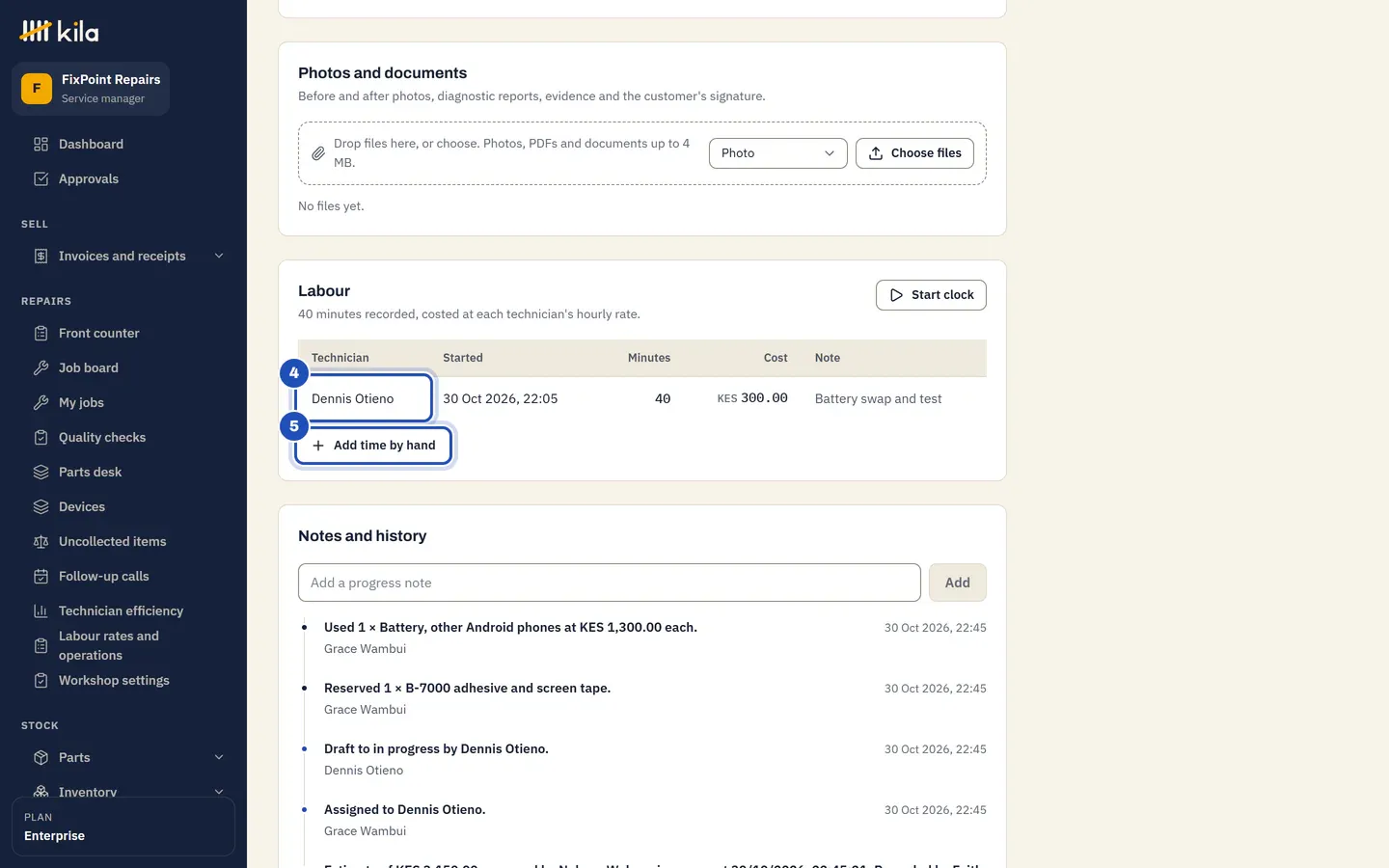Open Technician efficiency chart icon
The image size is (1389, 868).
pos(41,610)
